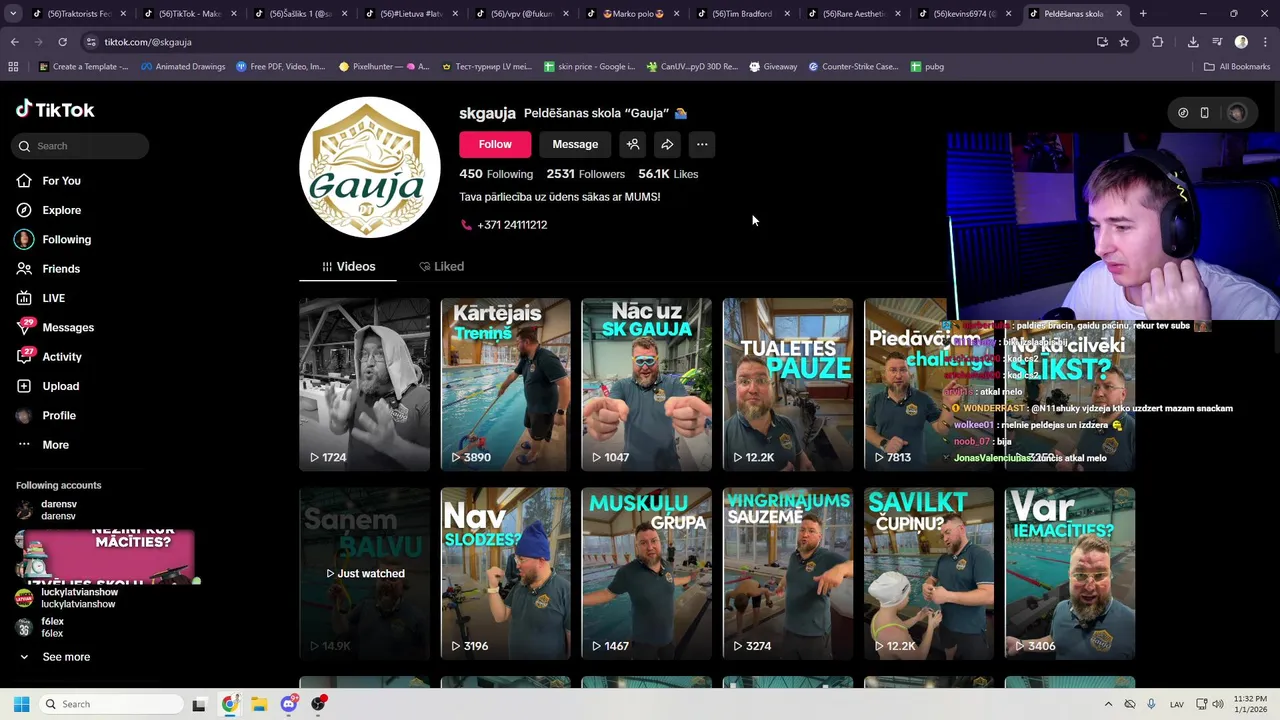The width and height of the screenshot is (1280, 720).
Task: Switch to the Liked tab
Action: 441,266
